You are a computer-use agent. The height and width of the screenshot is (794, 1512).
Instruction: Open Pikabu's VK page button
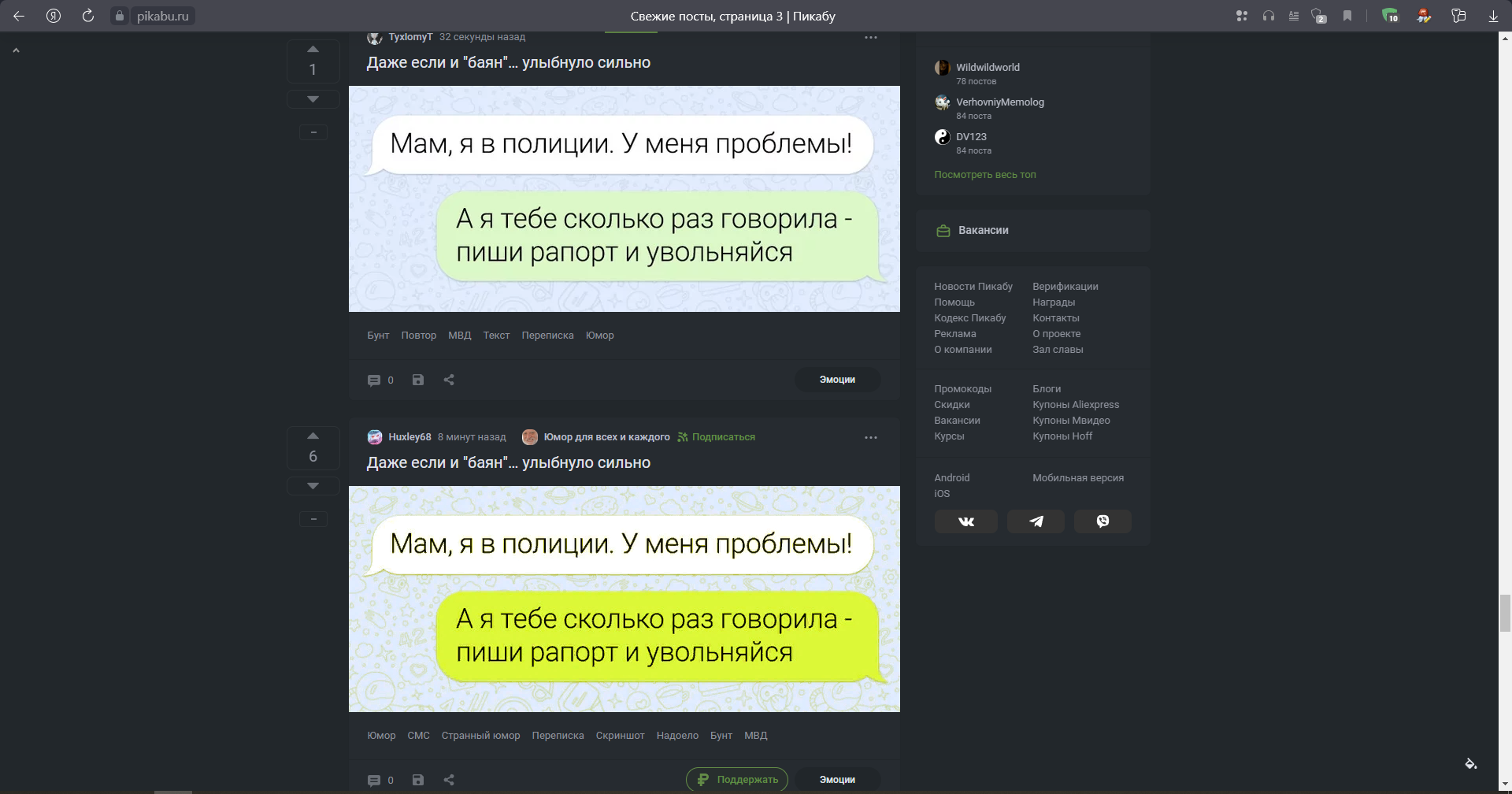point(966,521)
